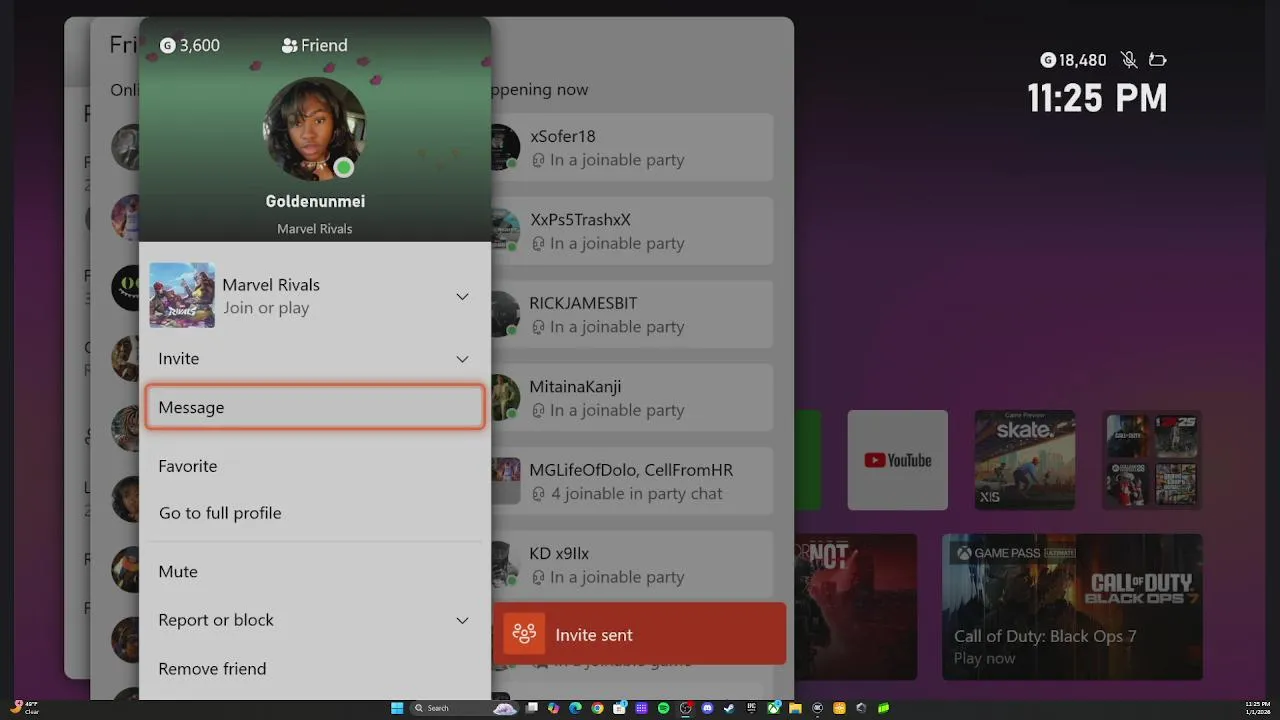Open Google Chrome from the taskbar
This screenshot has height=720, width=1280.
(597, 708)
